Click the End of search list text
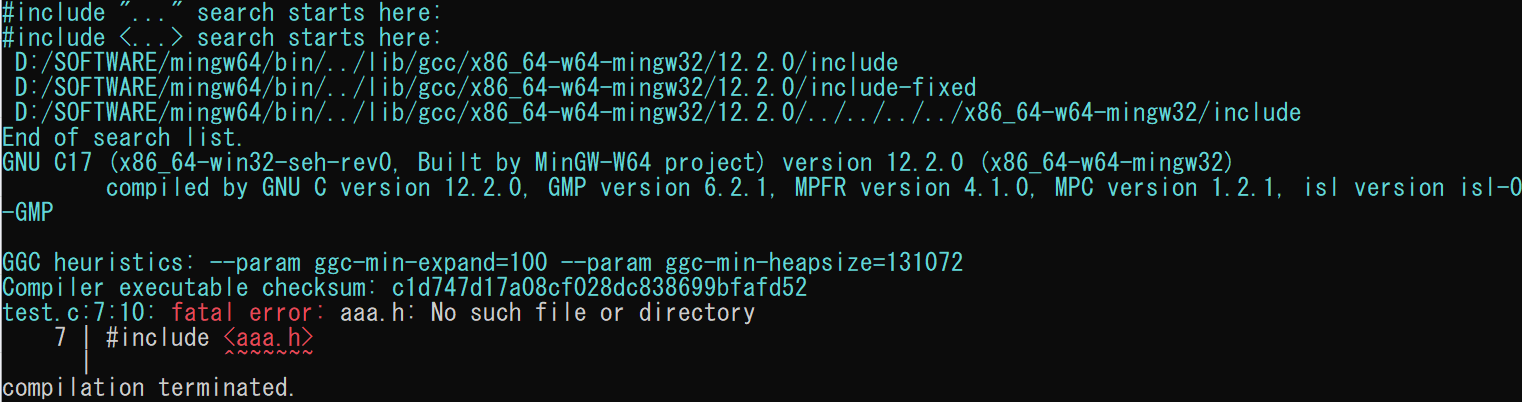Screen dimensions: 1522x402 click(122, 138)
